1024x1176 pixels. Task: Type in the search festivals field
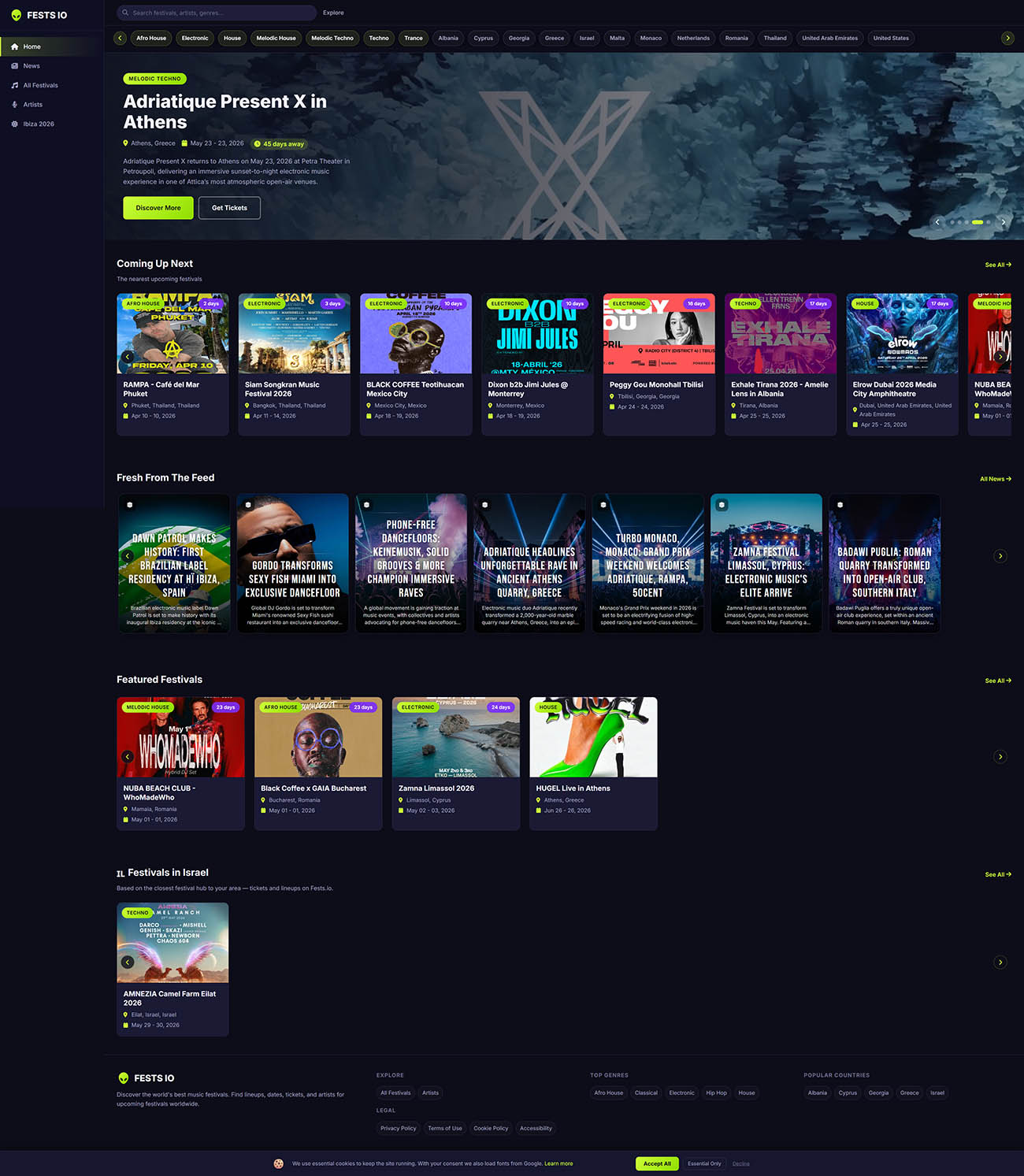(x=221, y=13)
